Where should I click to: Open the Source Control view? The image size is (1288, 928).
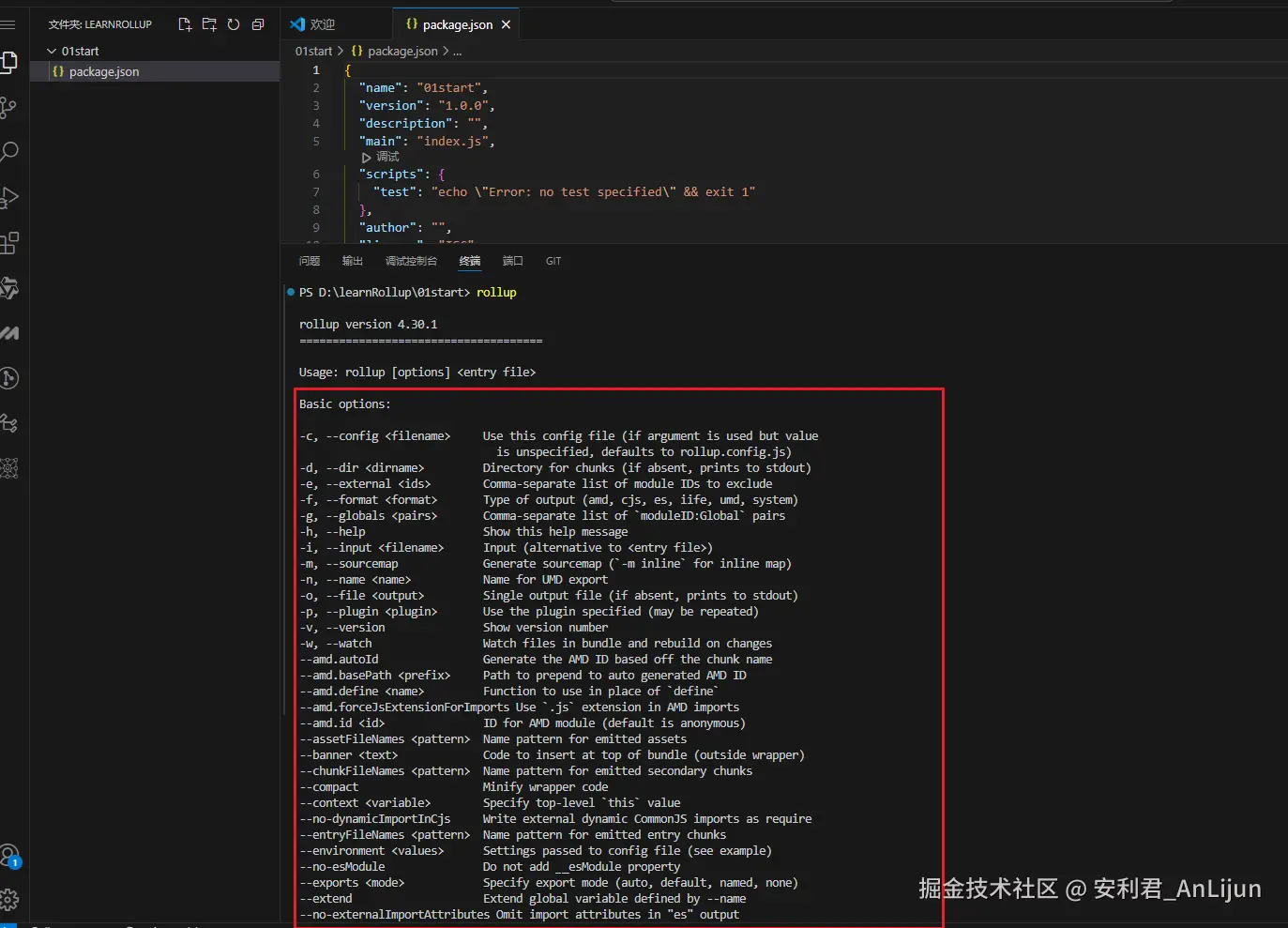tap(8, 108)
